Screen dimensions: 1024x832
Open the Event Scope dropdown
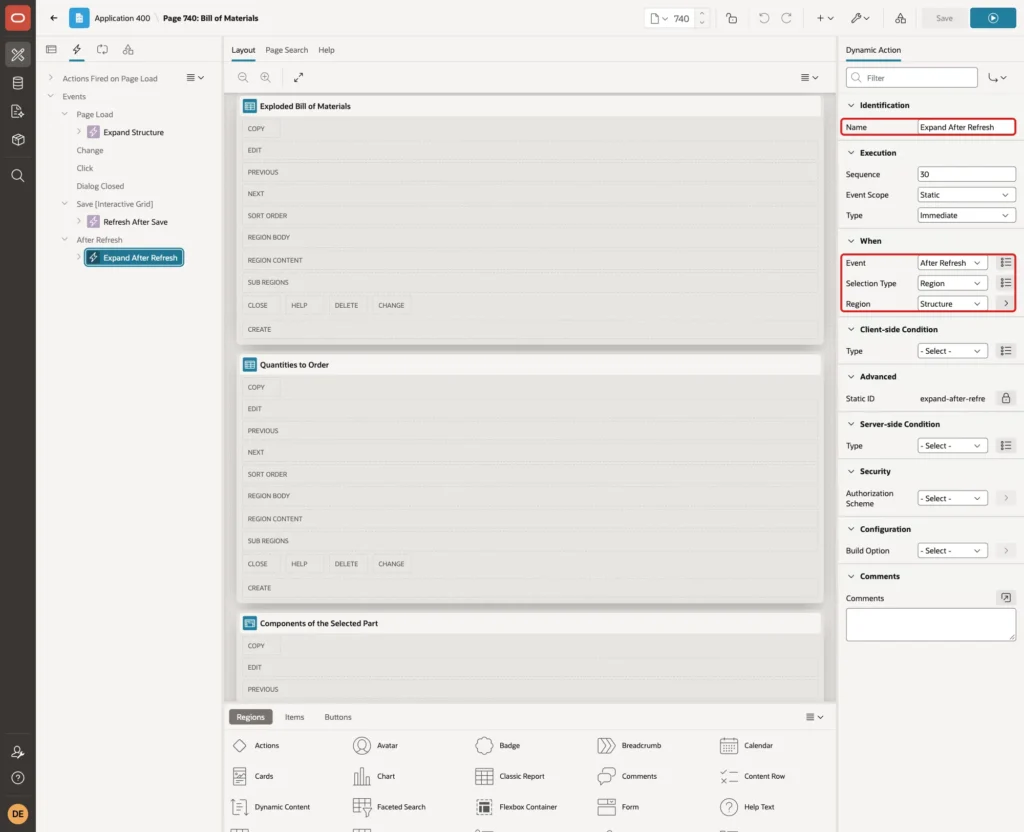966,195
